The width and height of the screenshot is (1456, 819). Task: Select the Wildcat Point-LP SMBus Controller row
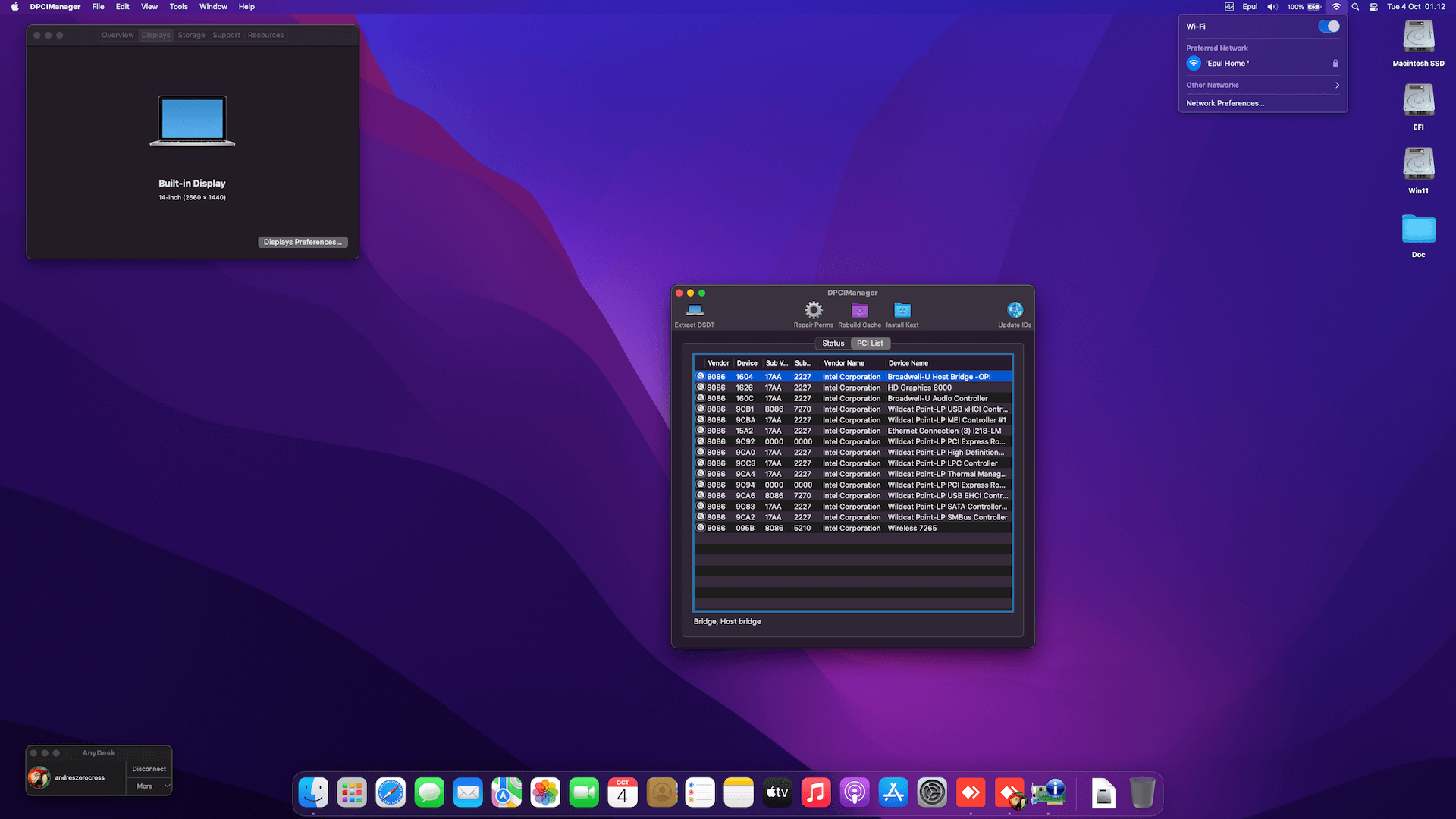click(x=853, y=517)
